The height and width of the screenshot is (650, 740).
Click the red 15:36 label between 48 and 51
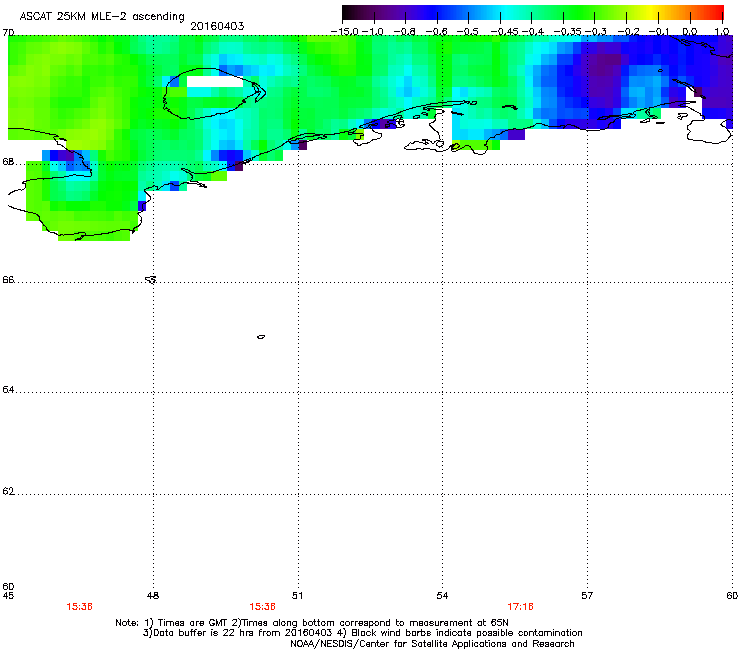click(262, 607)
